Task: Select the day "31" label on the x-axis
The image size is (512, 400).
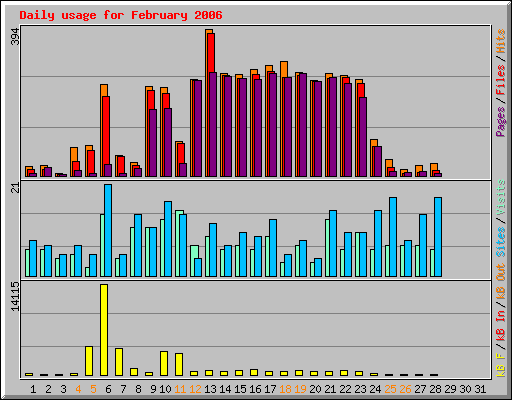Action: [x=480, y=389]
